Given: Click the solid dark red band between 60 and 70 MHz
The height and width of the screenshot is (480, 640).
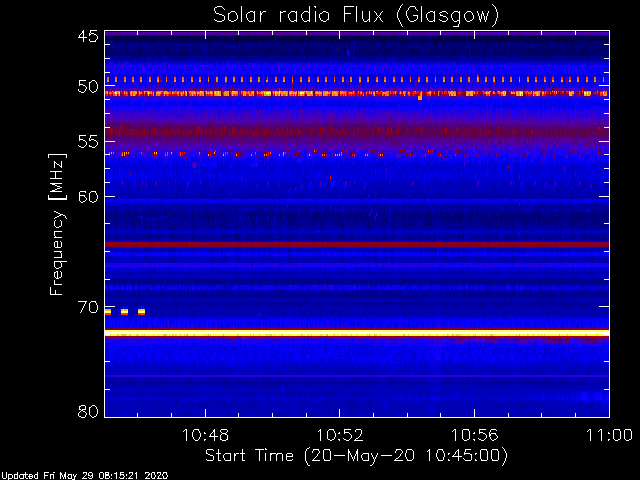Looking at the screenshot, I should coord(357,244).
